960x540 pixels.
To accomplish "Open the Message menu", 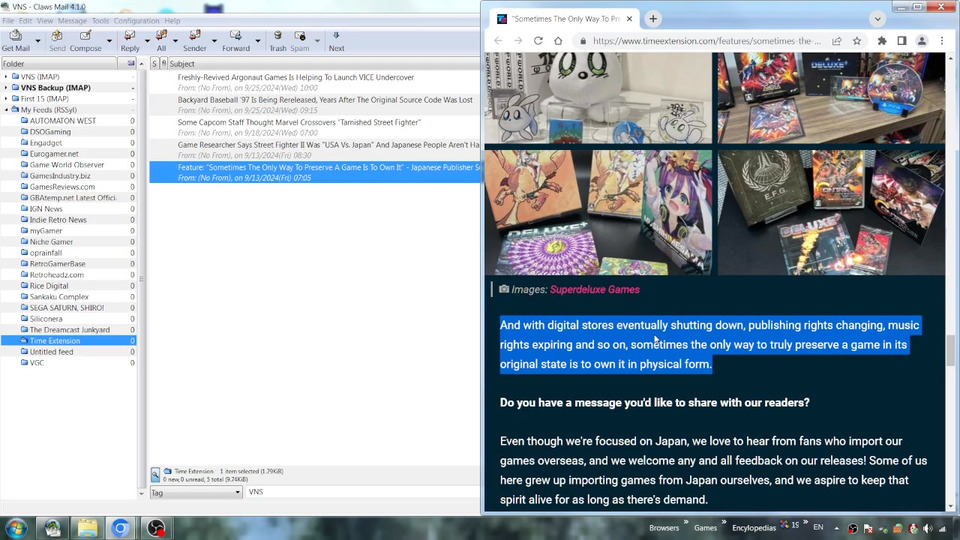I will (72, 21).
